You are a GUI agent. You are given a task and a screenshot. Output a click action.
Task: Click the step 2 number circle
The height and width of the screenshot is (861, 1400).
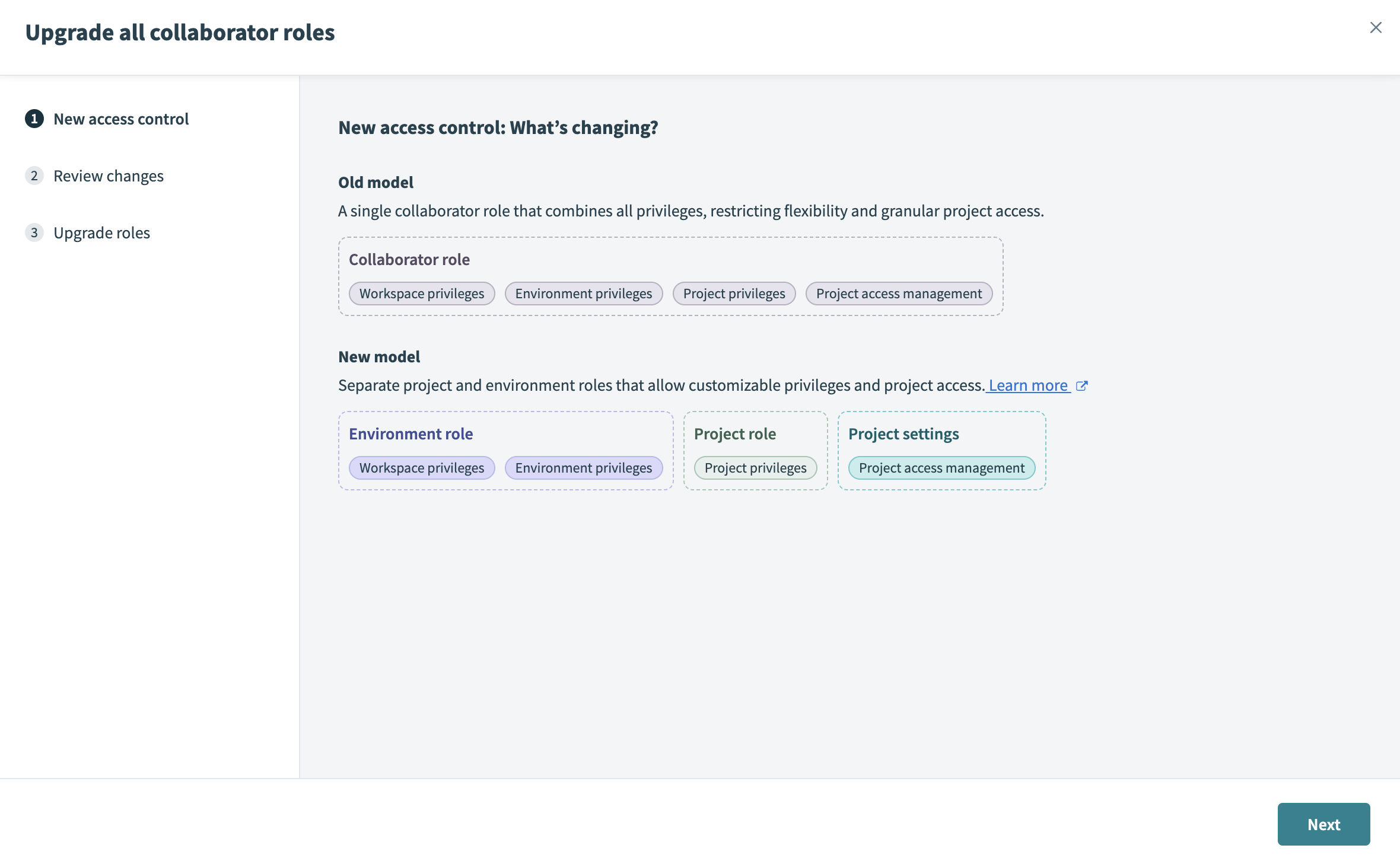coord(34,176)
